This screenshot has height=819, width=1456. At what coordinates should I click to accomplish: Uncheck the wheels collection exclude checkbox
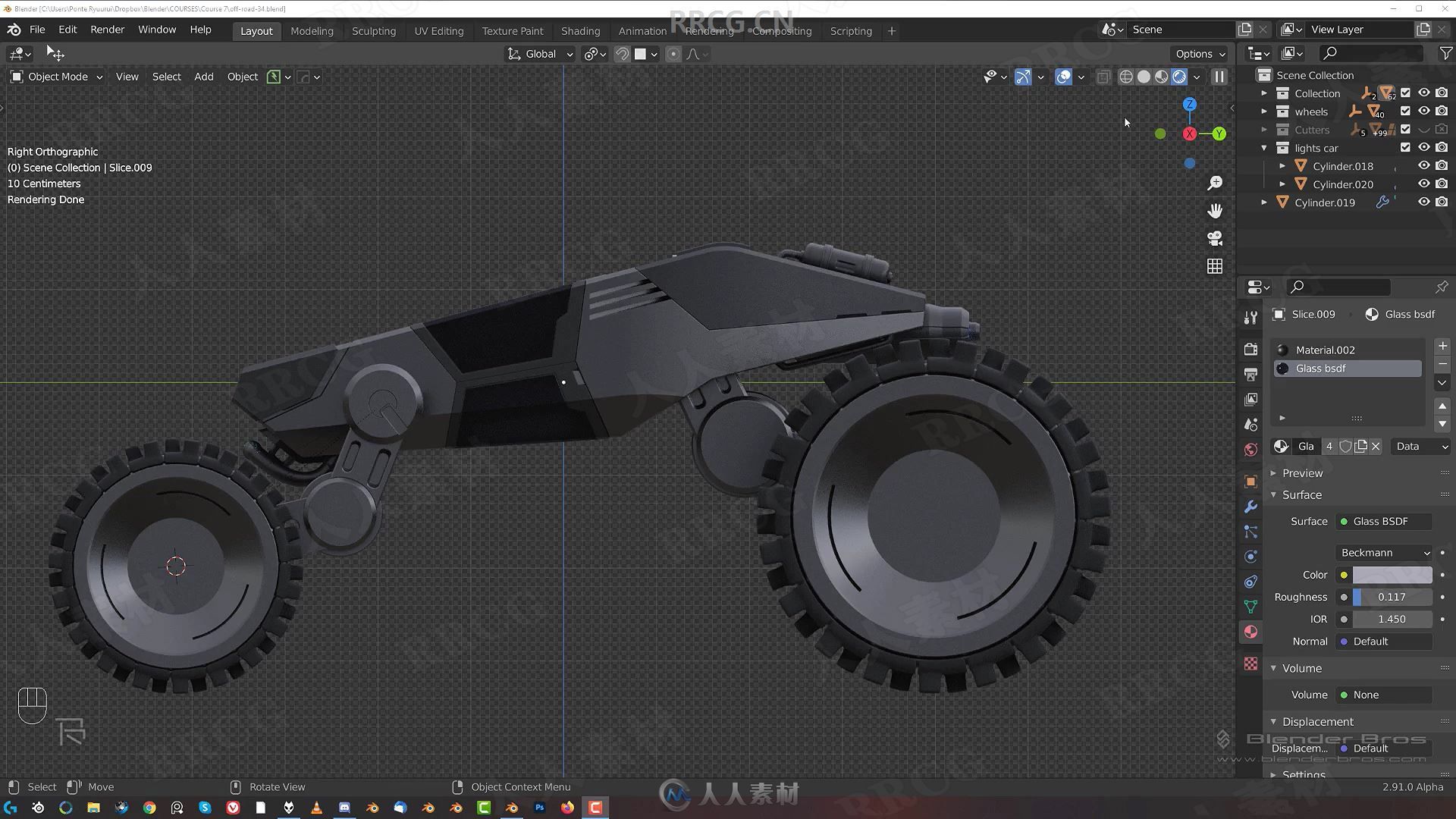pyautogui.click(x=1405, y=111)
